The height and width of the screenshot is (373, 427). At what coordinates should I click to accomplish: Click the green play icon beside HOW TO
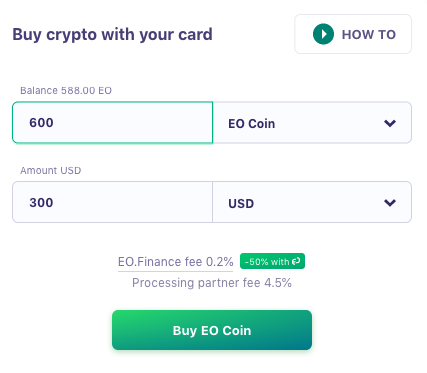click(x=323, y=34)
